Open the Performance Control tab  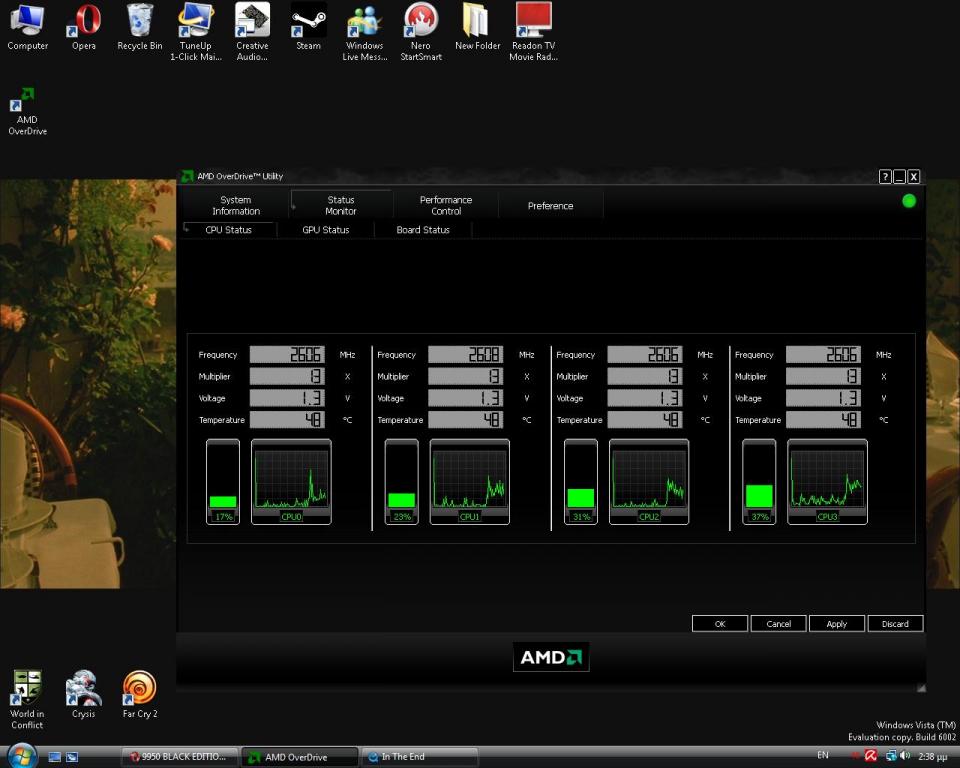tap(446, 205)
